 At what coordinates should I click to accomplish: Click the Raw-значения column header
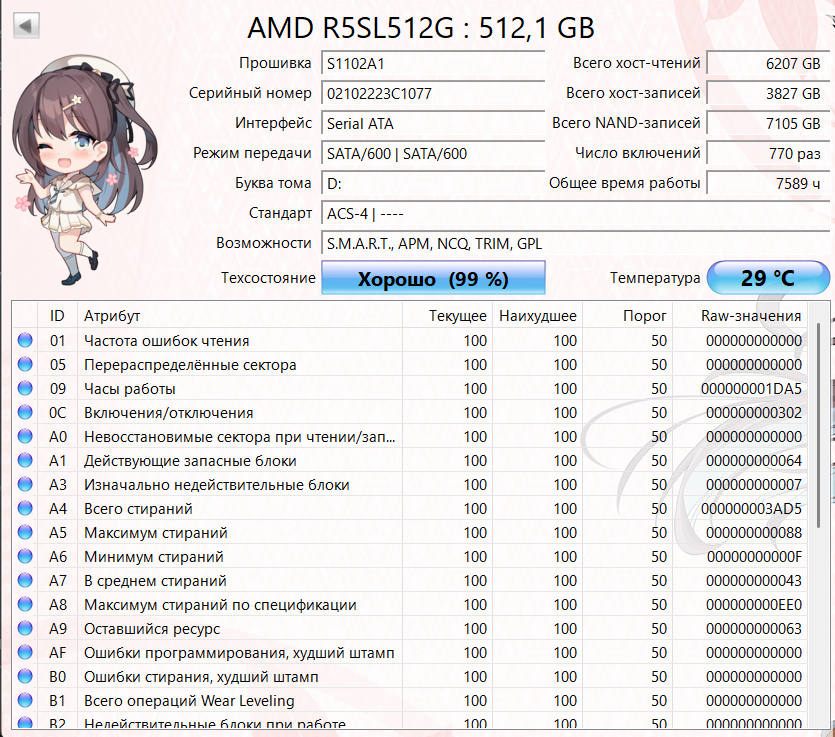[750, 316]
